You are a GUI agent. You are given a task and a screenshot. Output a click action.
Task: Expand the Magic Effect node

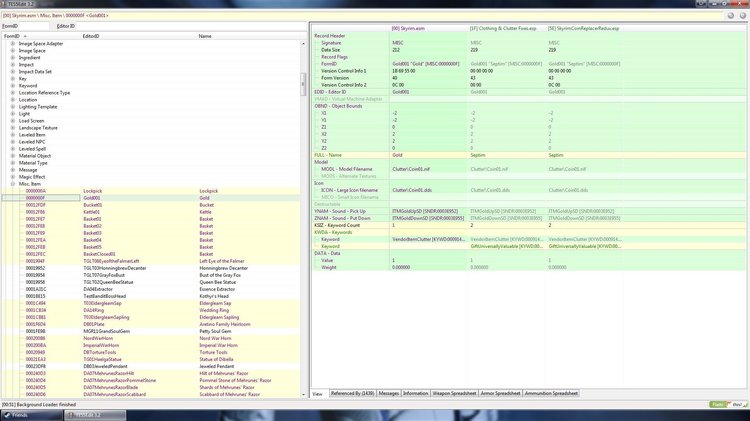point(13,177)
